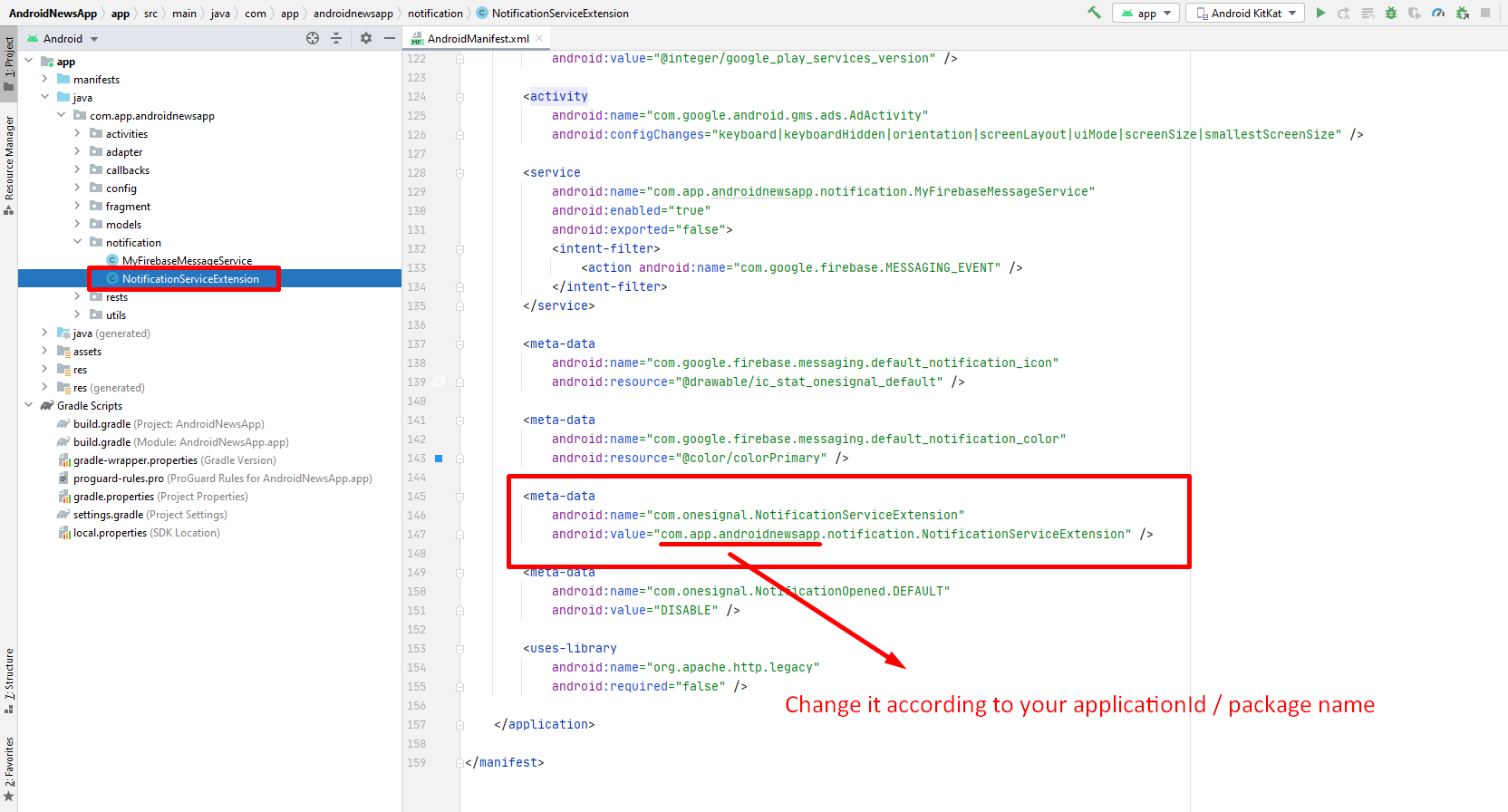Image resolution: width=1508 pixels, height=812 pixels.
Task: Close the AndroidManifest.xml tab
Action: click(539, 38)
